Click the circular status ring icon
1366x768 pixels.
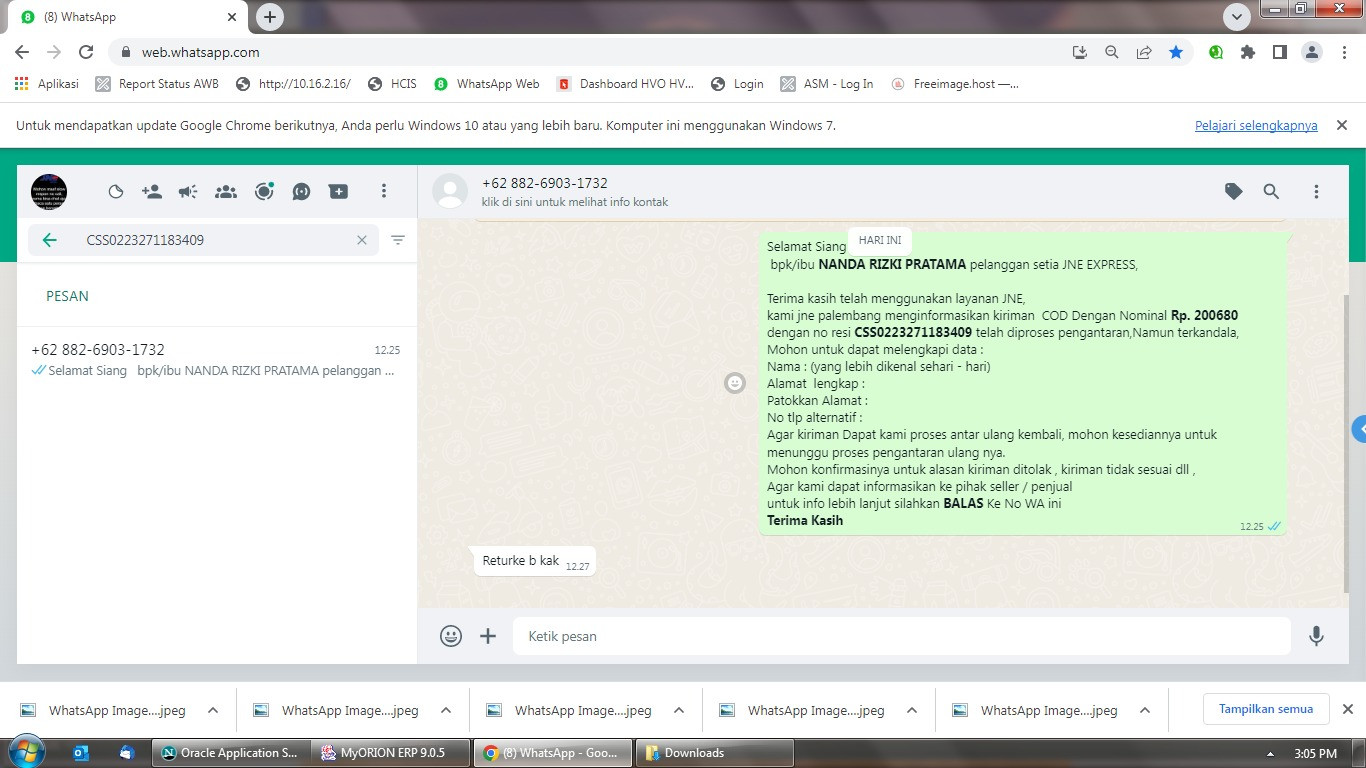[264, 191]
